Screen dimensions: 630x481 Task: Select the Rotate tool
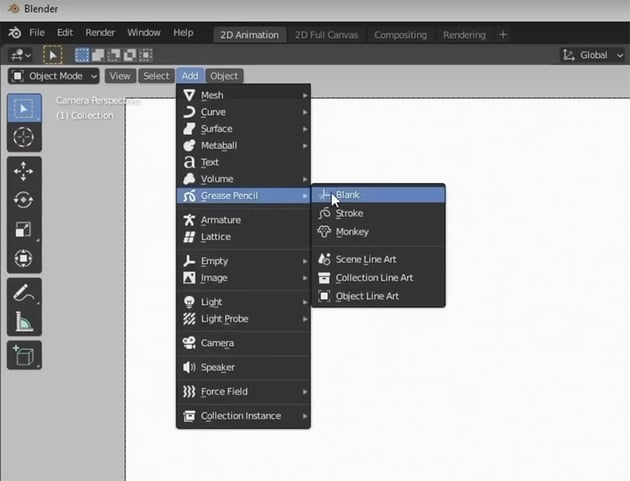tap(24, 200)
